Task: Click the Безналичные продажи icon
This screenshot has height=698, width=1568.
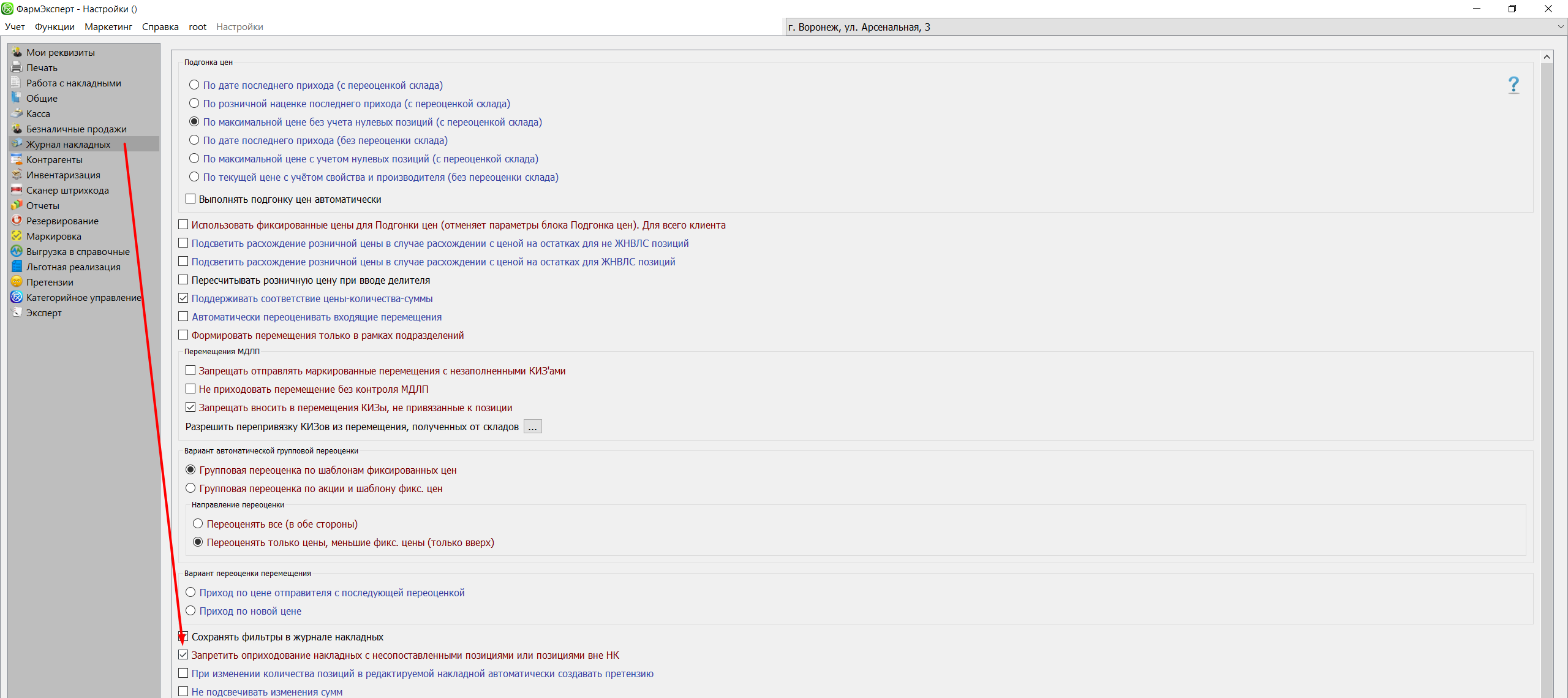Action: pos(17,129)
